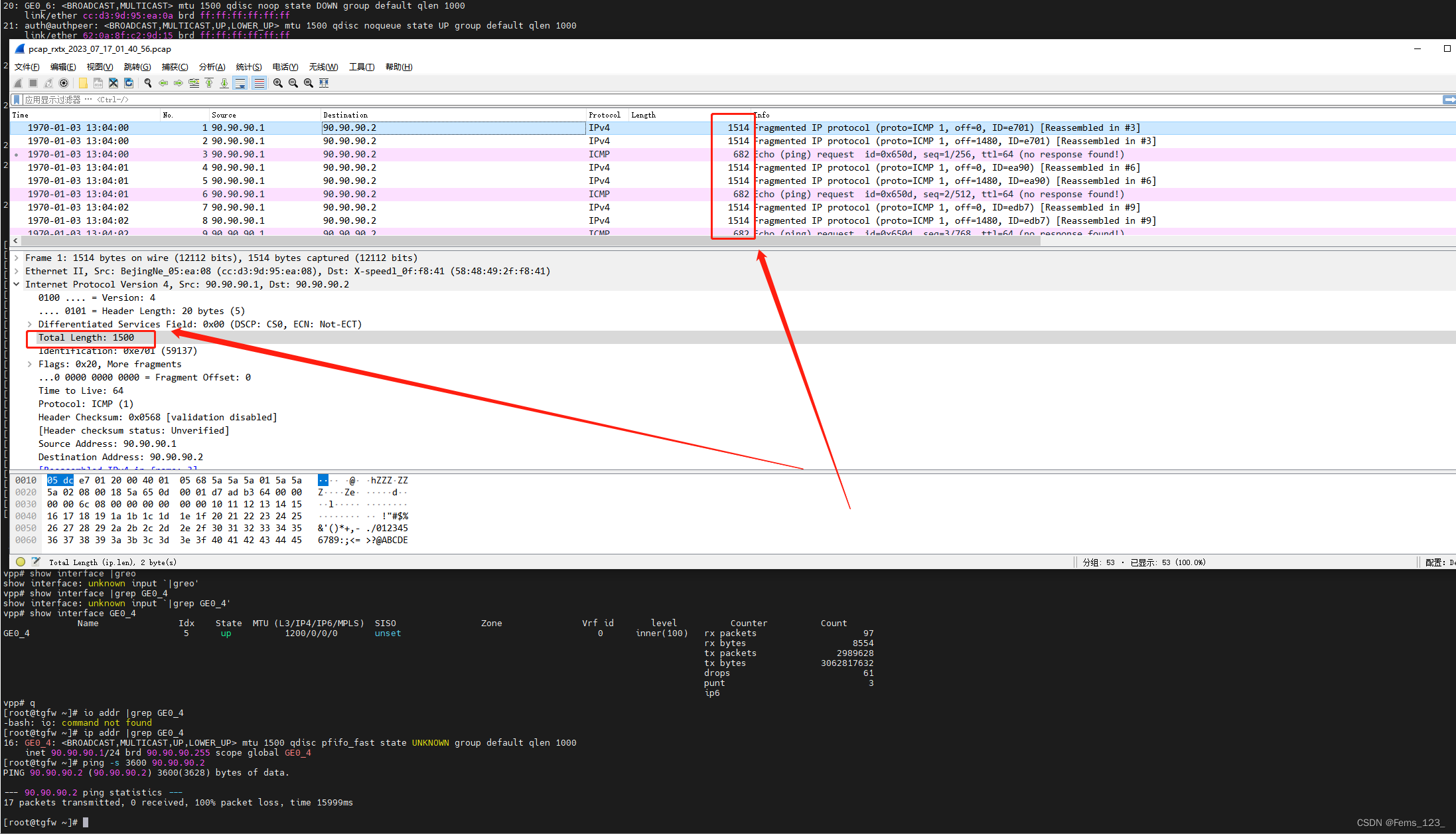Screen dimensions: 1456x834
Task: Open the 分析(A) analyze menu
Action: pos(212,67)
